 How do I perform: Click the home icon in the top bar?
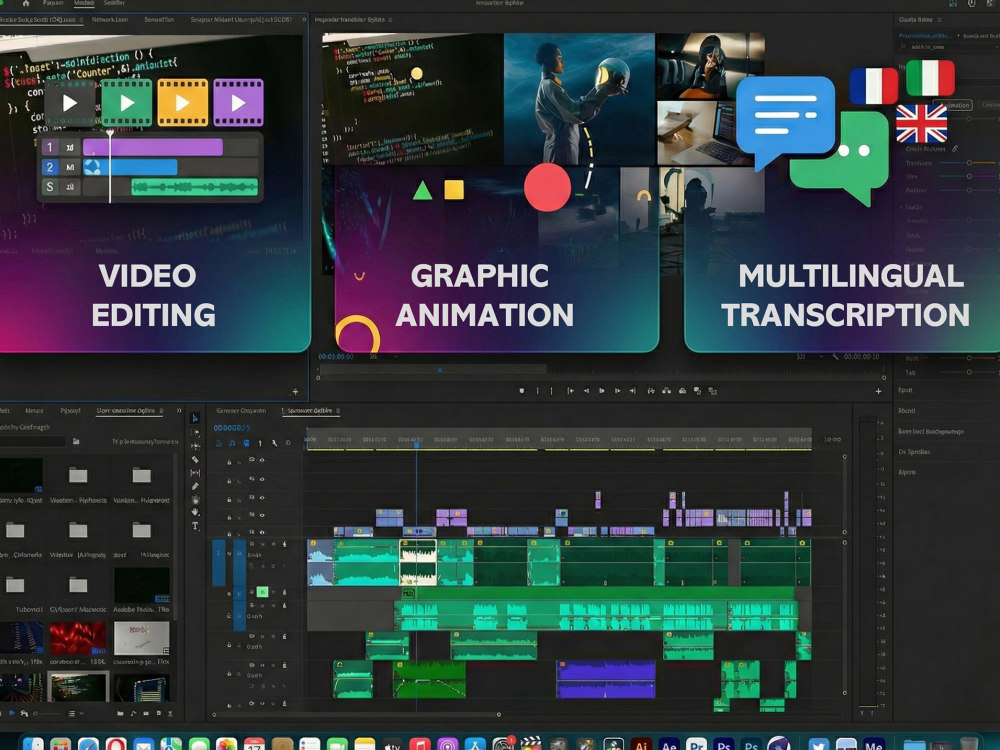tap(26, 3)
